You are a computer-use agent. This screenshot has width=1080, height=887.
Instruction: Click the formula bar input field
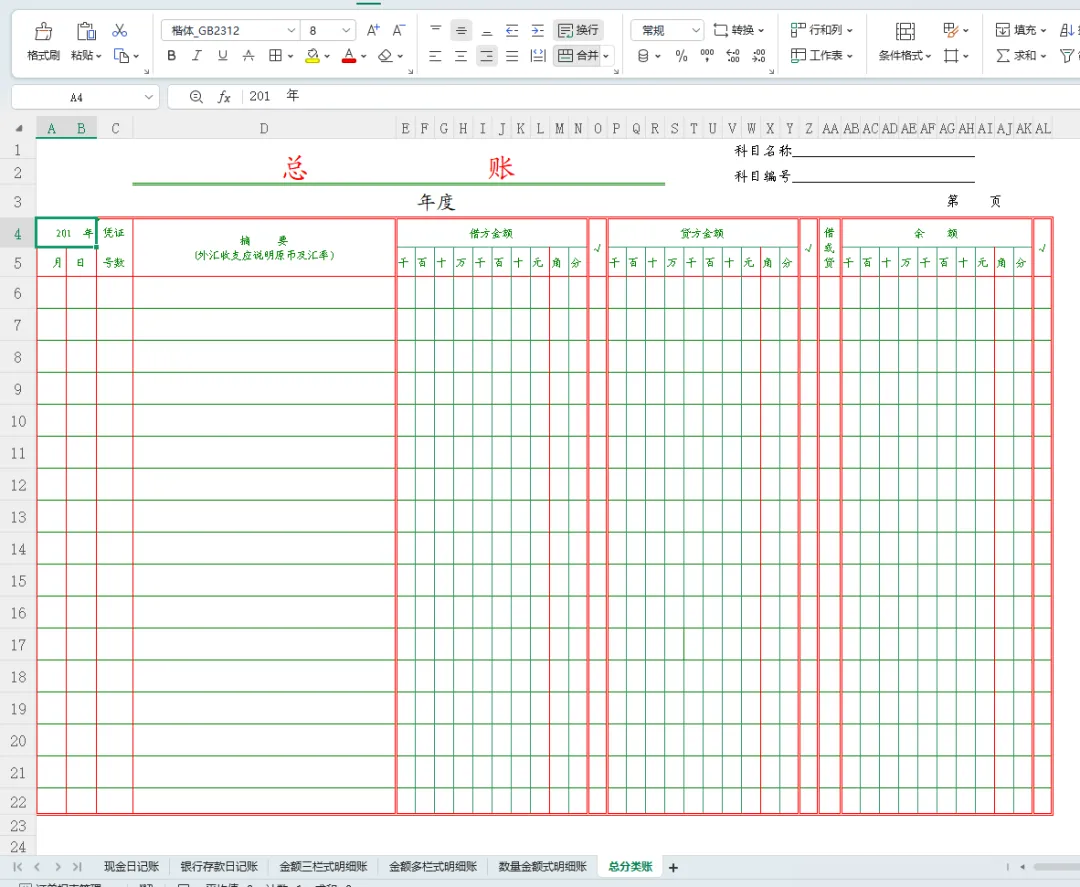tap(661, 97)
